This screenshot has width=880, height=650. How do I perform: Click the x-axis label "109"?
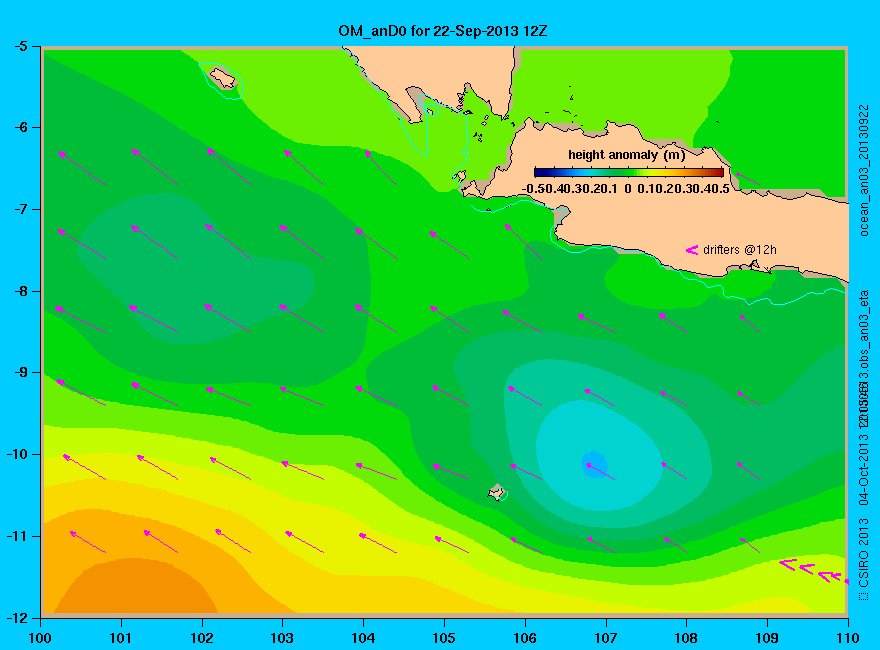pos(767,638)
